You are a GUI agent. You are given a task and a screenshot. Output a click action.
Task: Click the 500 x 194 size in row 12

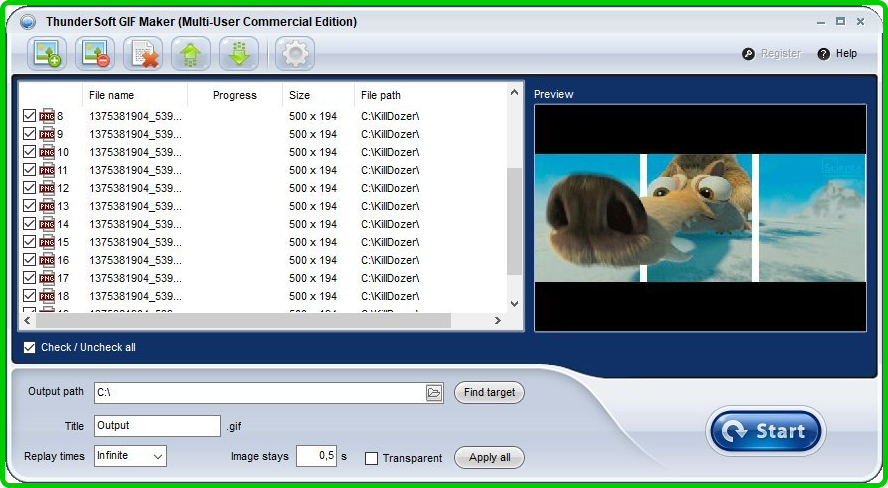313,188
